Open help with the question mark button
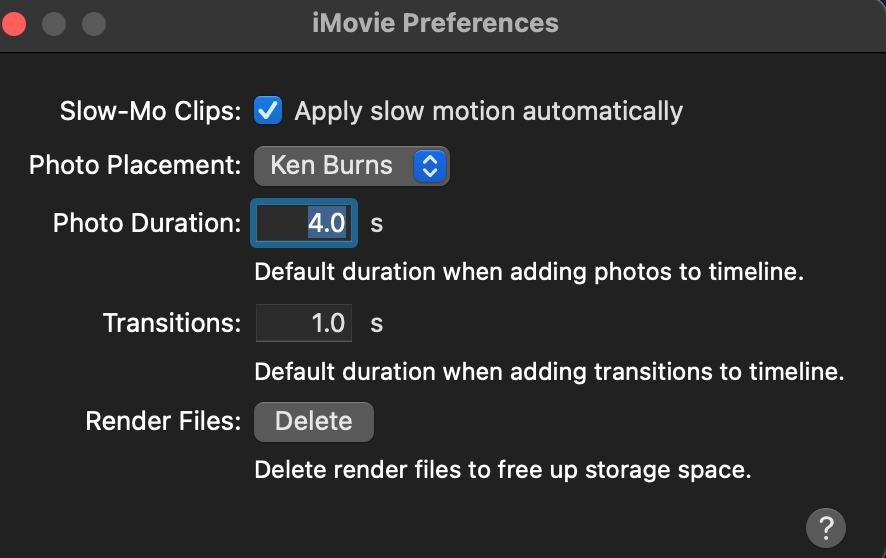The width and height of the screenshot is (886, 558). 825,527
